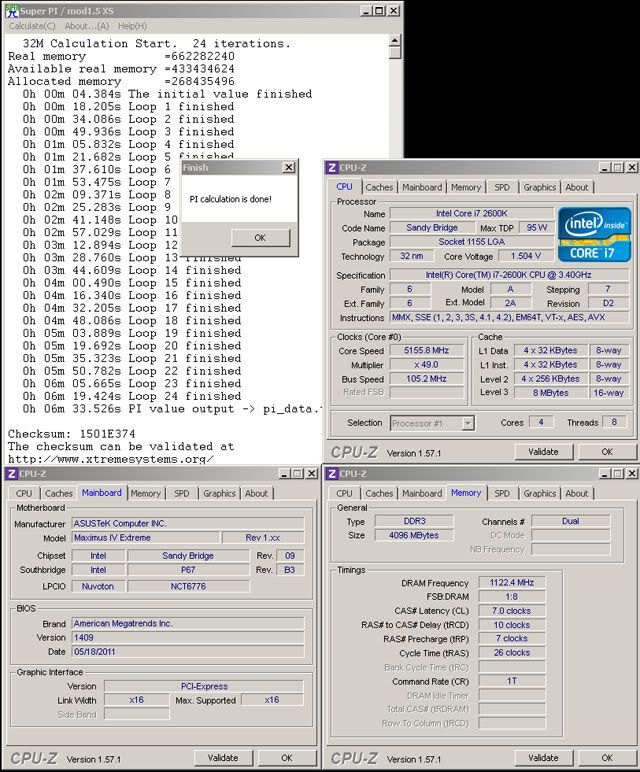The height and width of the screenshot is (772, 640).
Task: Click OK button in motherboard info window
Action: tap(286, 758)
